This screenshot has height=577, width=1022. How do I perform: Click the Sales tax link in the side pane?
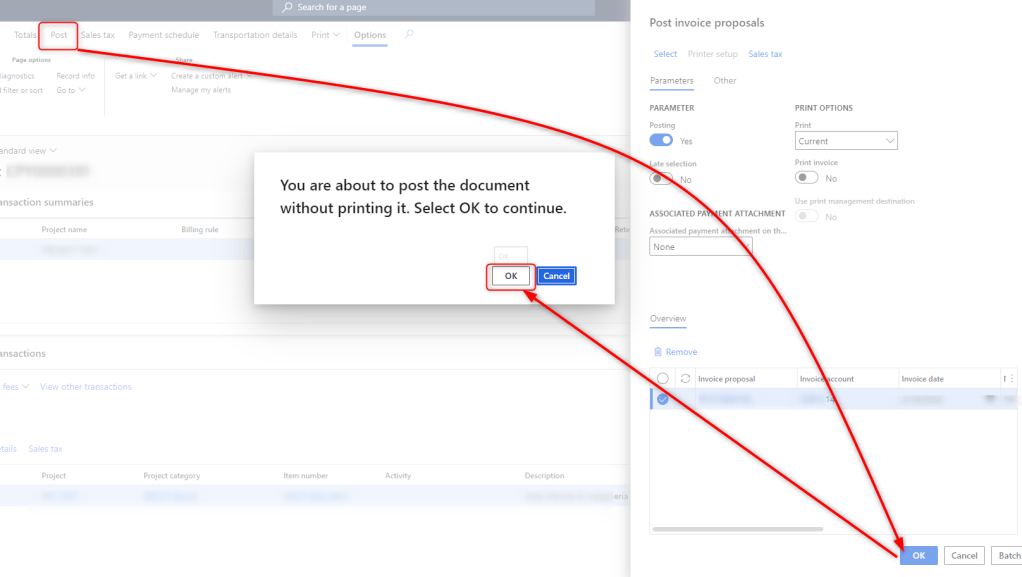(765, 54)
